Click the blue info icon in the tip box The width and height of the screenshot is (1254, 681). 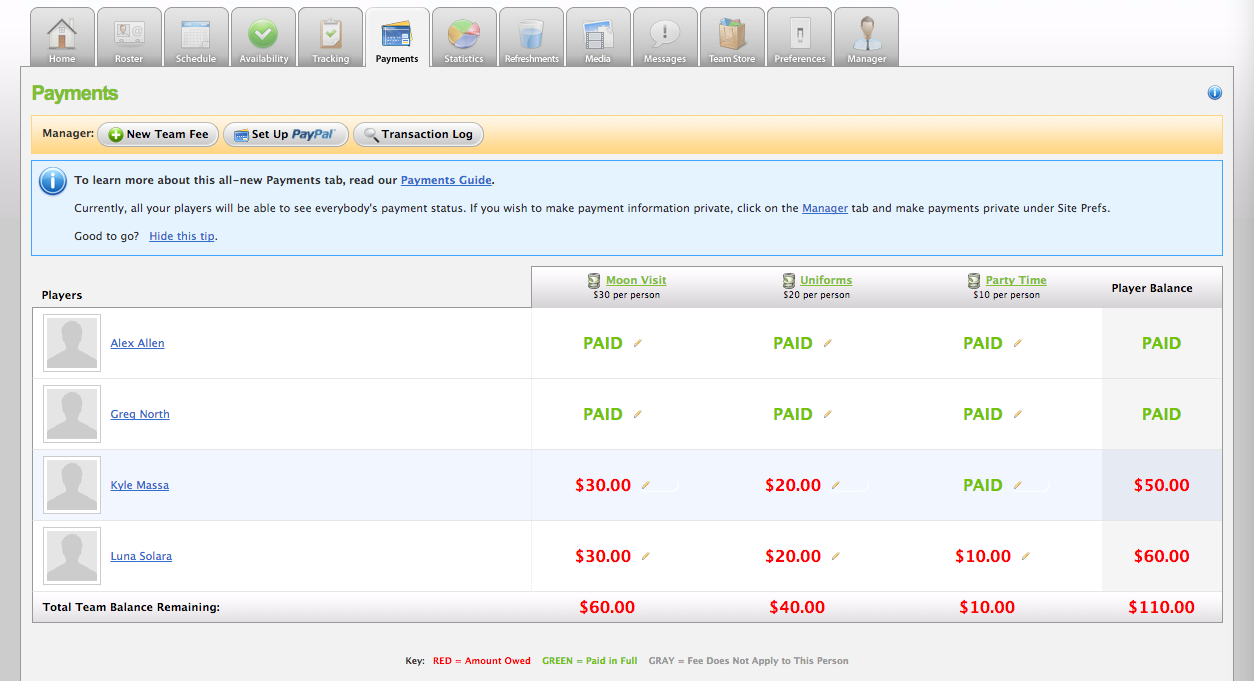(x=53, y=181)
